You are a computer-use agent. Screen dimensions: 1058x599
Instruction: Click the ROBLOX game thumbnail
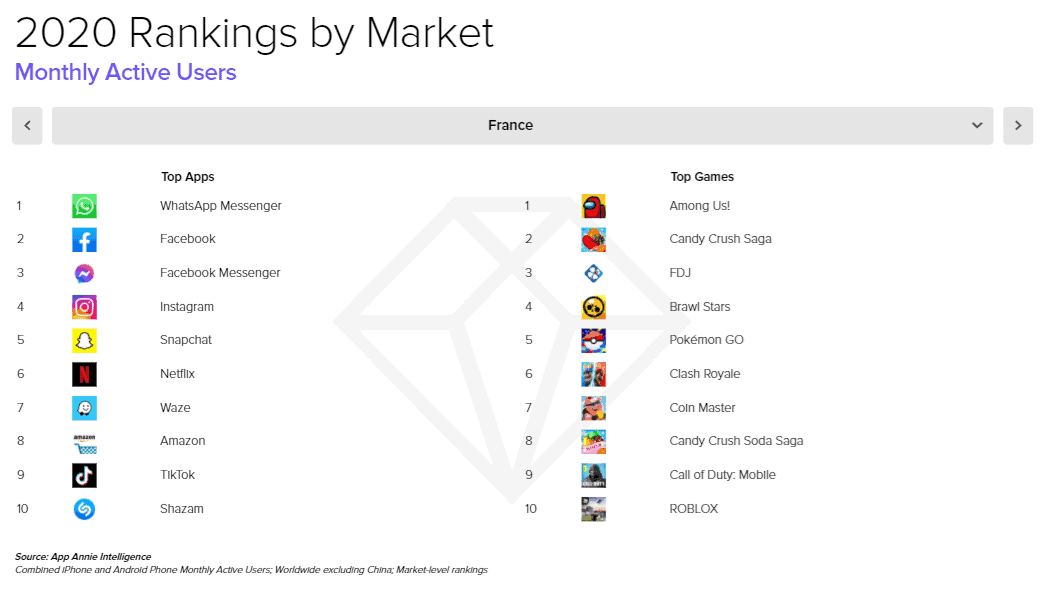[593, 509]
